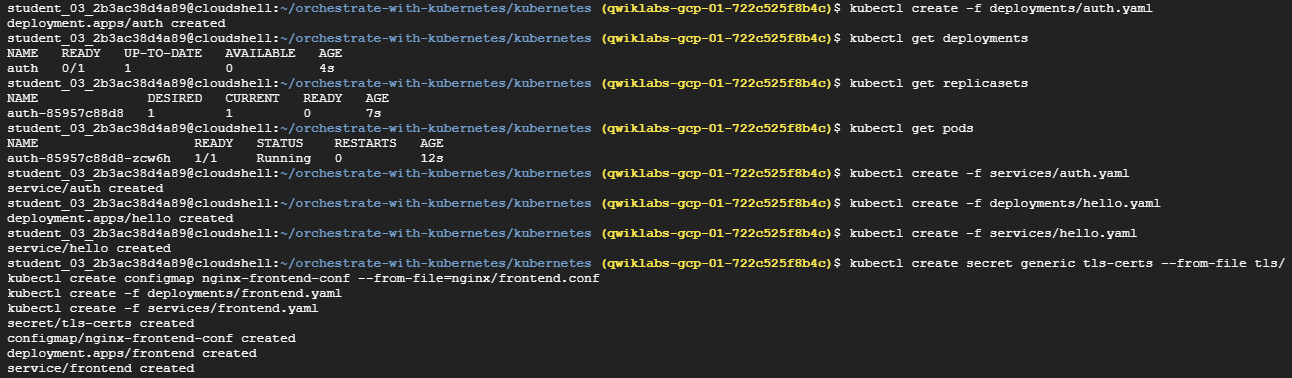Click the 'configmap/nginx-frontend-conf created' output line

pyautogui.click(x=151, y=339)
